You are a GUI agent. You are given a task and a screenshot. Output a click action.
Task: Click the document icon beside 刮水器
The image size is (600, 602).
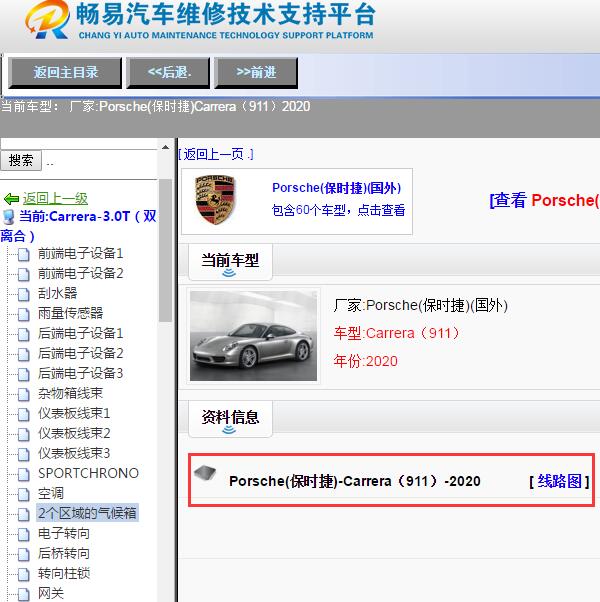[23, 294]
